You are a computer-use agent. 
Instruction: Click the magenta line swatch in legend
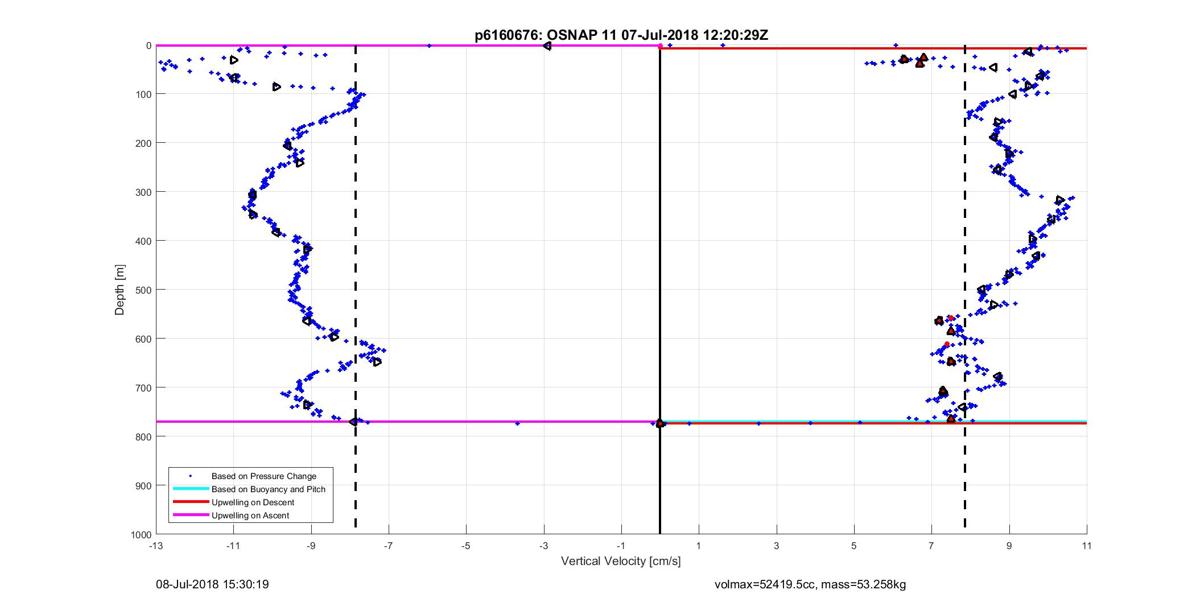[190, 515]
